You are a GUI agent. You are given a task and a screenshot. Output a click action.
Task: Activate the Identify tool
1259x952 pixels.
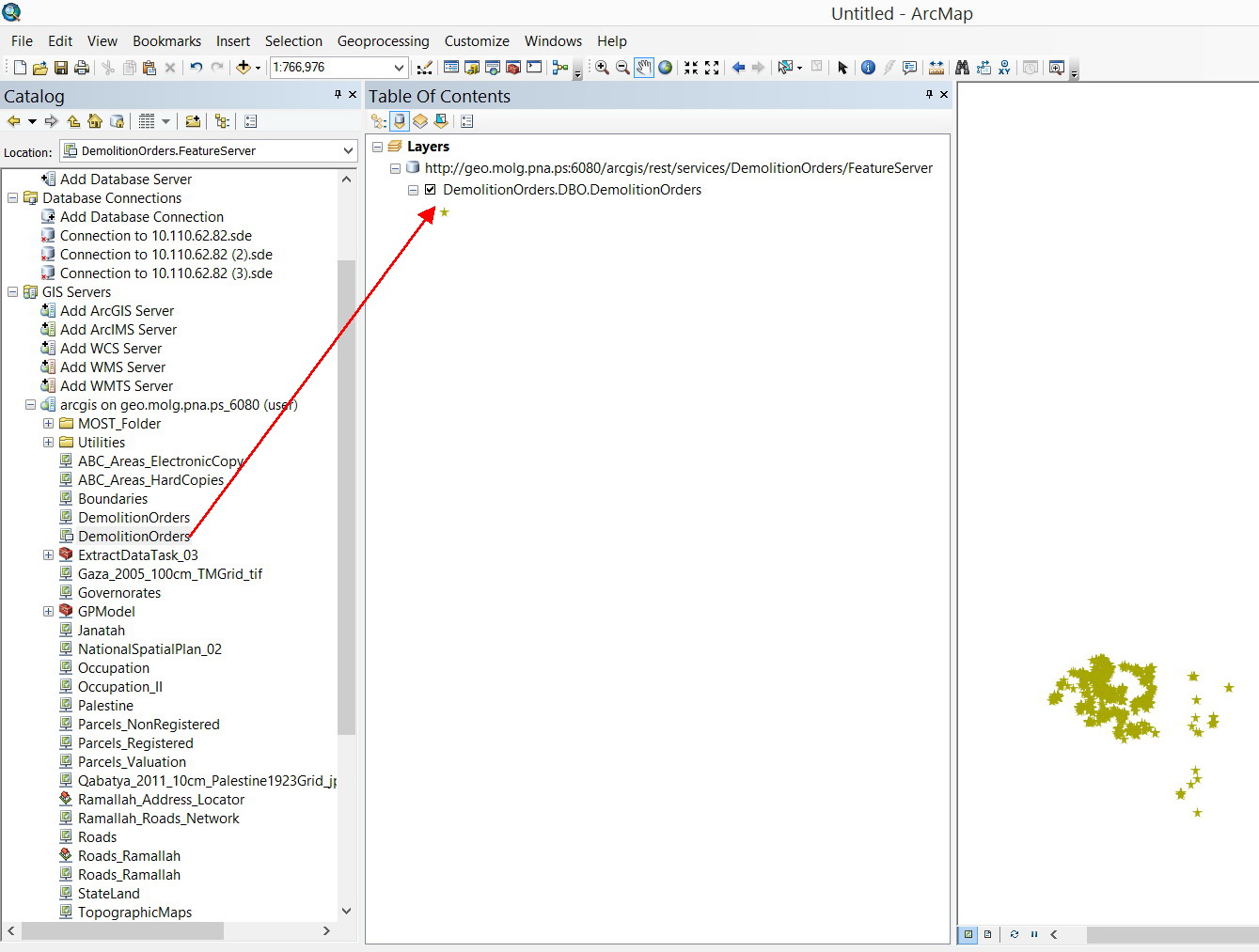868,68
